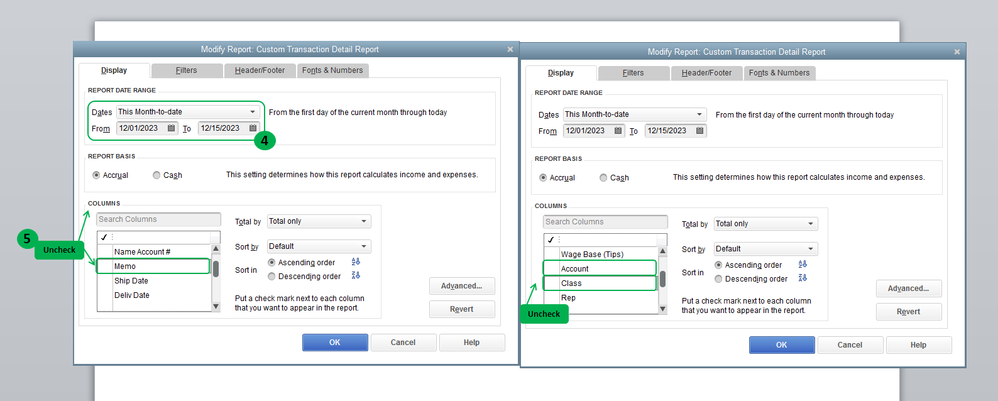Select Rep row in right list
The width and height of the screenshot is (998, 401).
(601, 298)
